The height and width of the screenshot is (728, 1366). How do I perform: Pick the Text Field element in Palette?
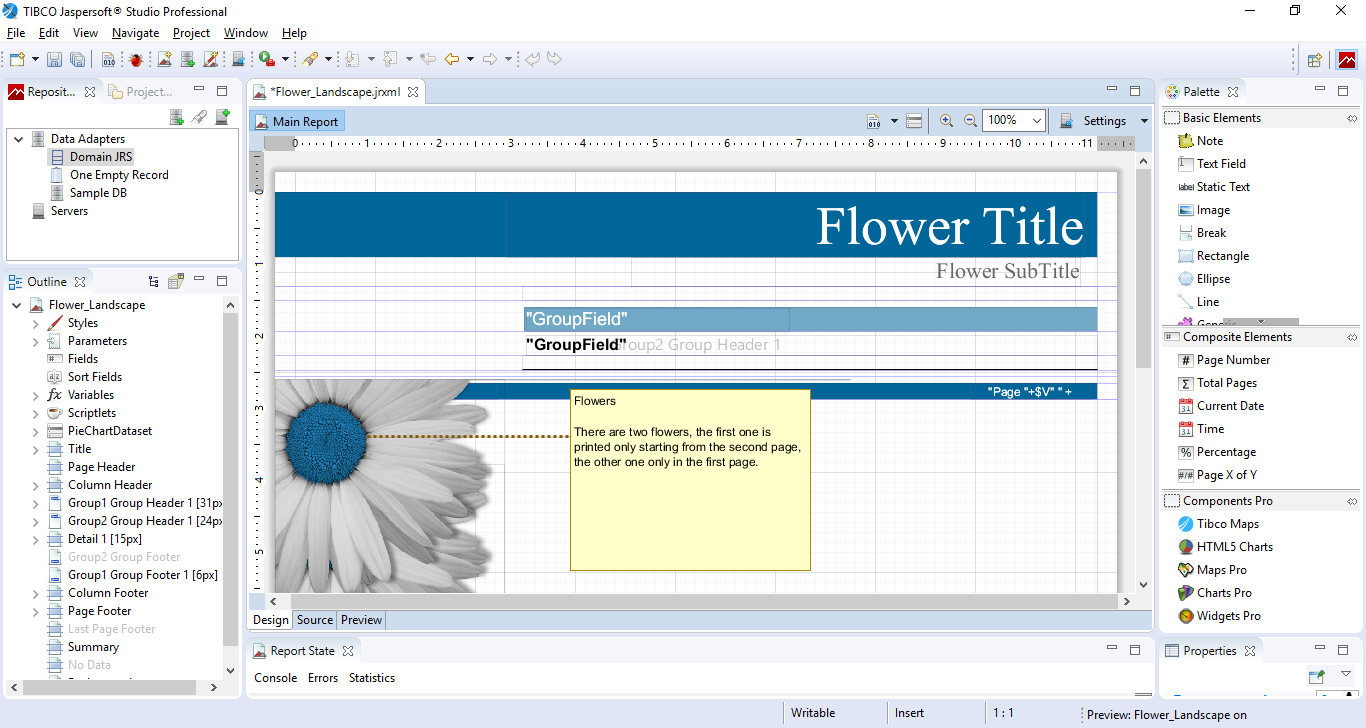[1211, 164]
